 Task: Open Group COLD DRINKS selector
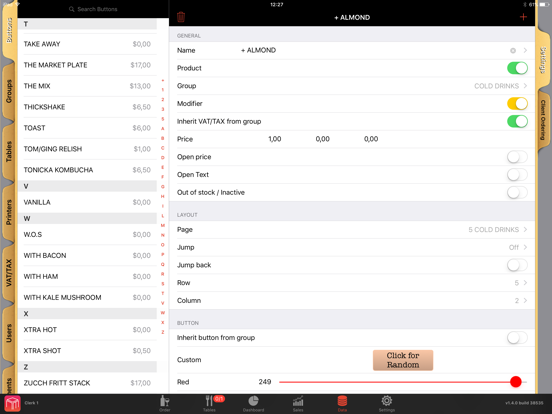pyautogui.click(x=352, y=86)
